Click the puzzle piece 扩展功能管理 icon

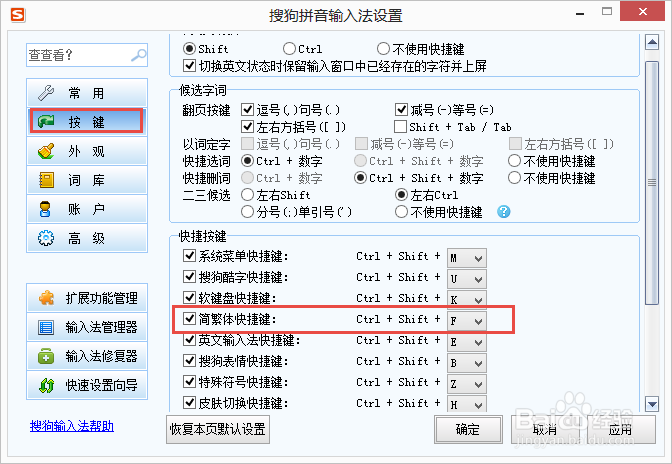coord(46,298)
